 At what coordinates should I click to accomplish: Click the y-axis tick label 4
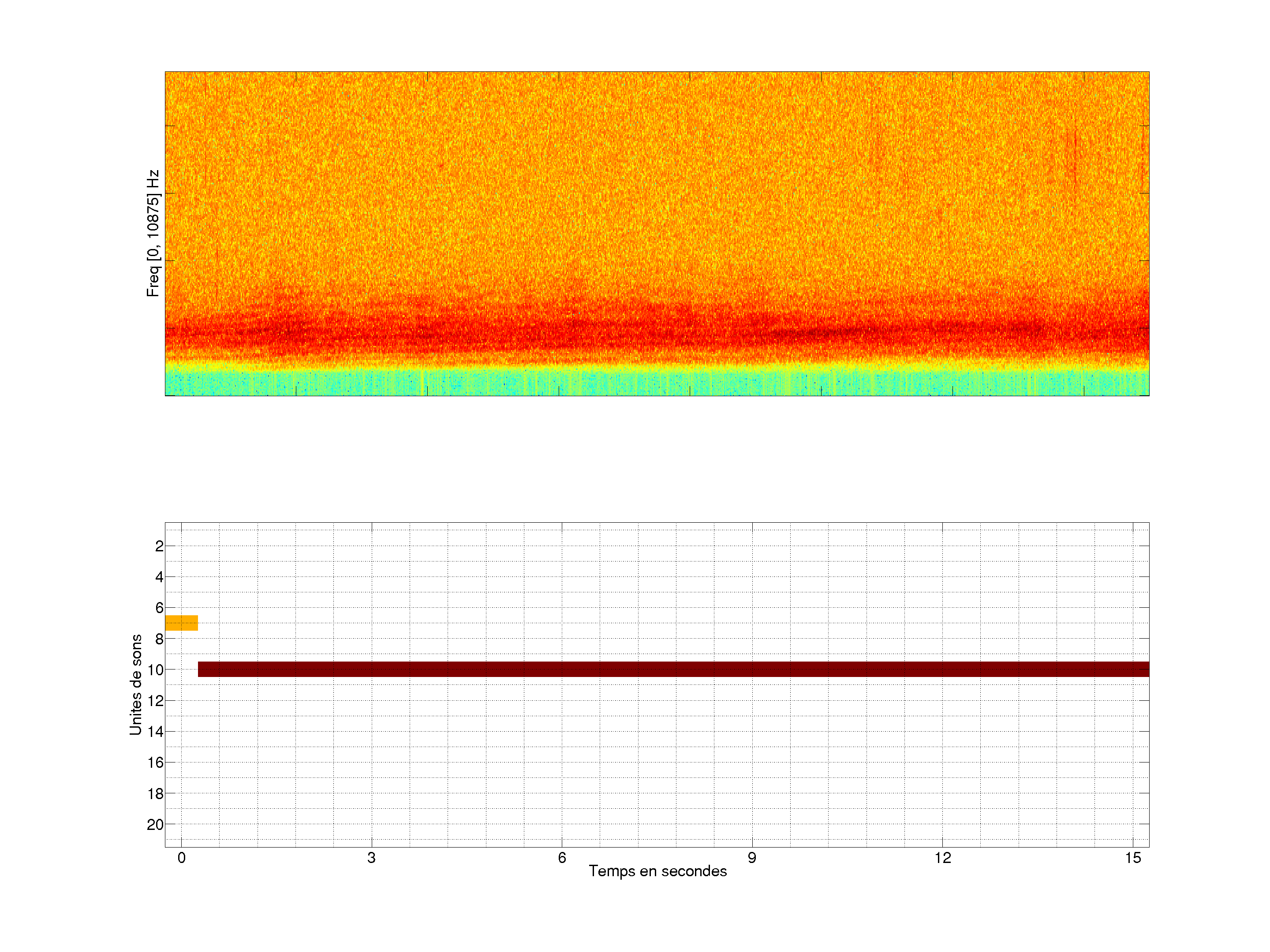159,576
